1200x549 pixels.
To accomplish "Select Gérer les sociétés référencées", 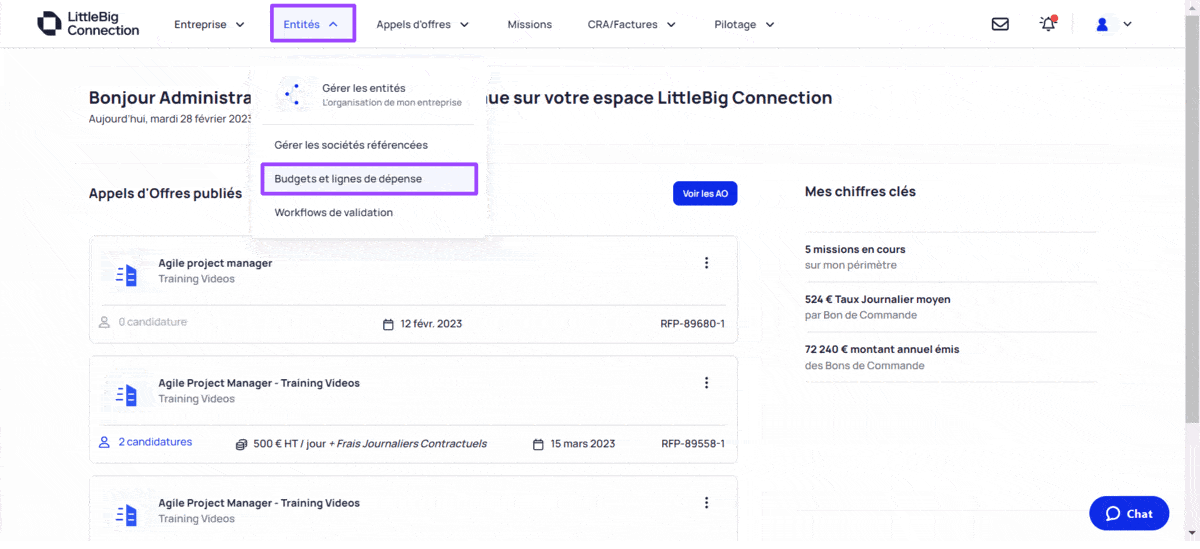I will coord(351,145).
